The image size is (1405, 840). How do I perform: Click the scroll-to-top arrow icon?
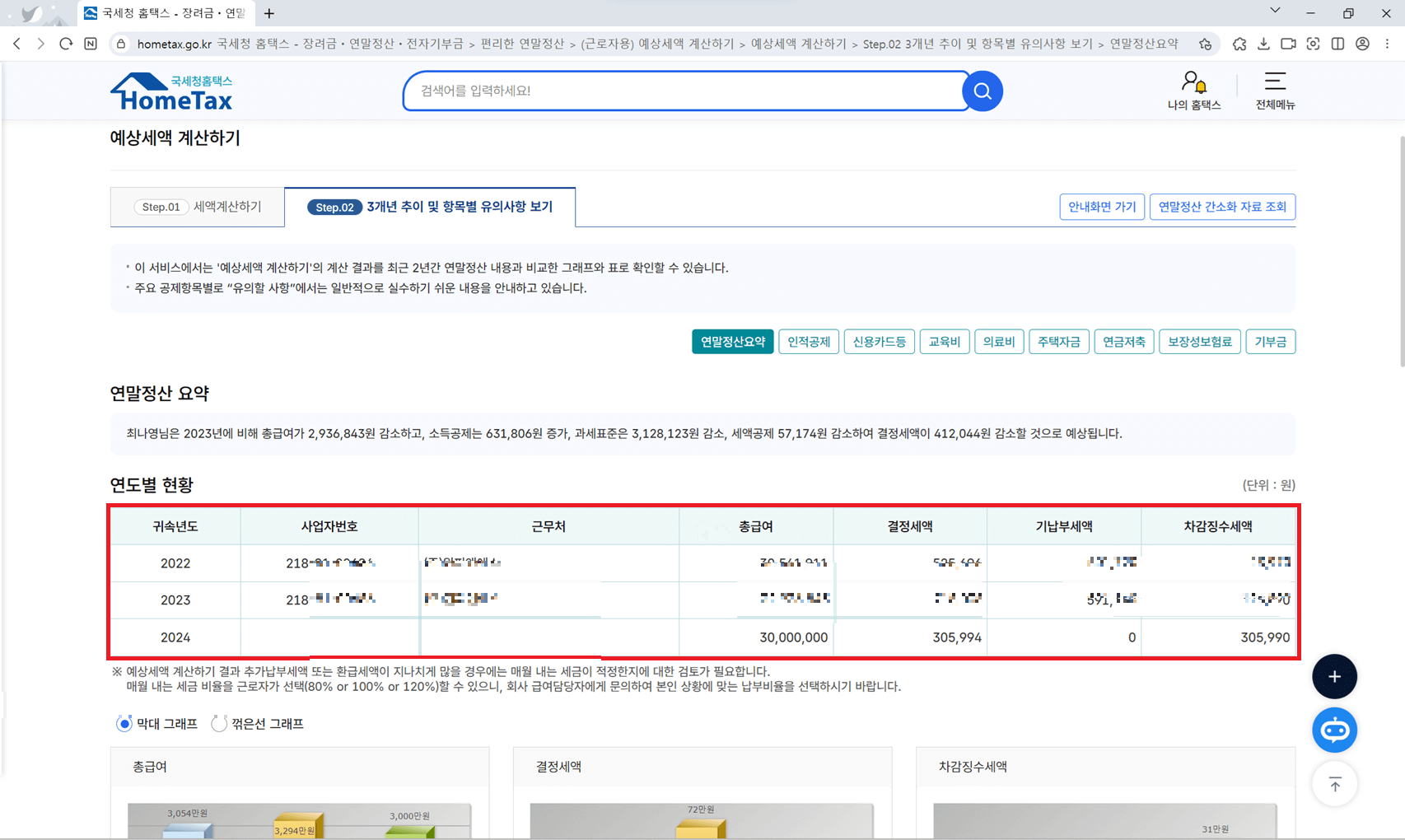point(1334,784)
